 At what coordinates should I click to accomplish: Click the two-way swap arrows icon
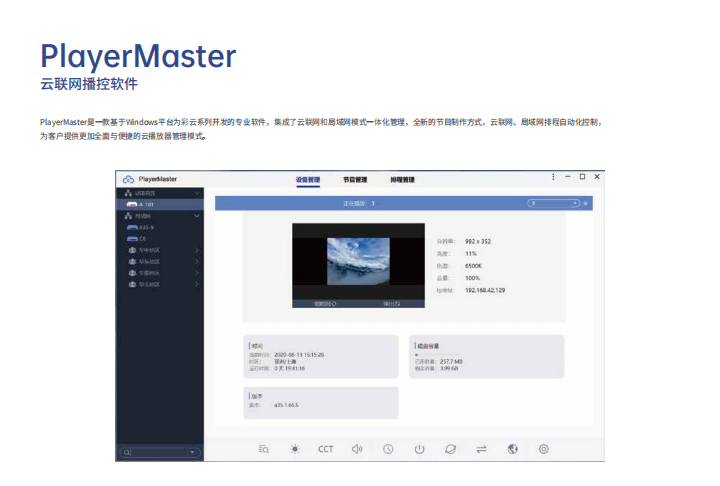[x=481, y=449]
